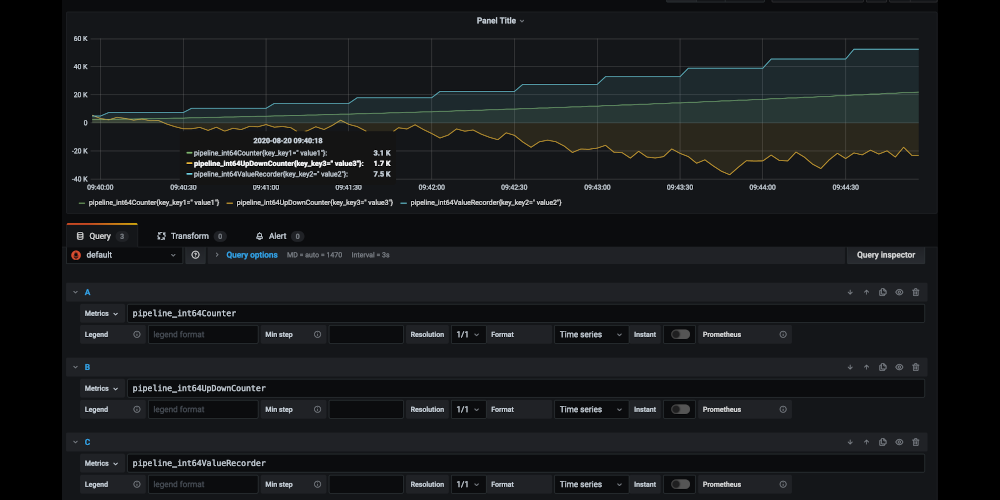Open Min step info icon in query B
The width and height of the screenshot is (1000, 500).
[x=317, y=409]
